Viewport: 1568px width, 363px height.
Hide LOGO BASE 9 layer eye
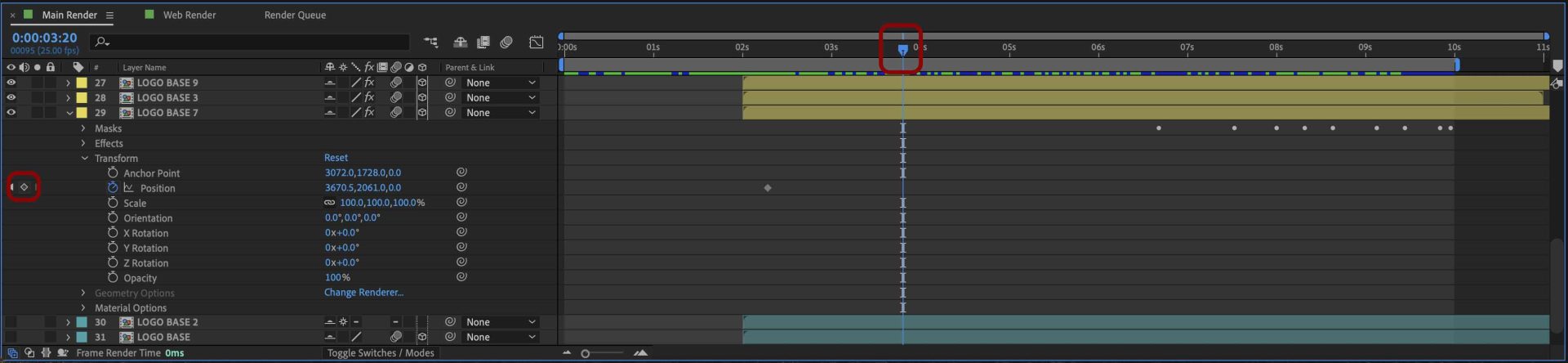pos(11,83)
